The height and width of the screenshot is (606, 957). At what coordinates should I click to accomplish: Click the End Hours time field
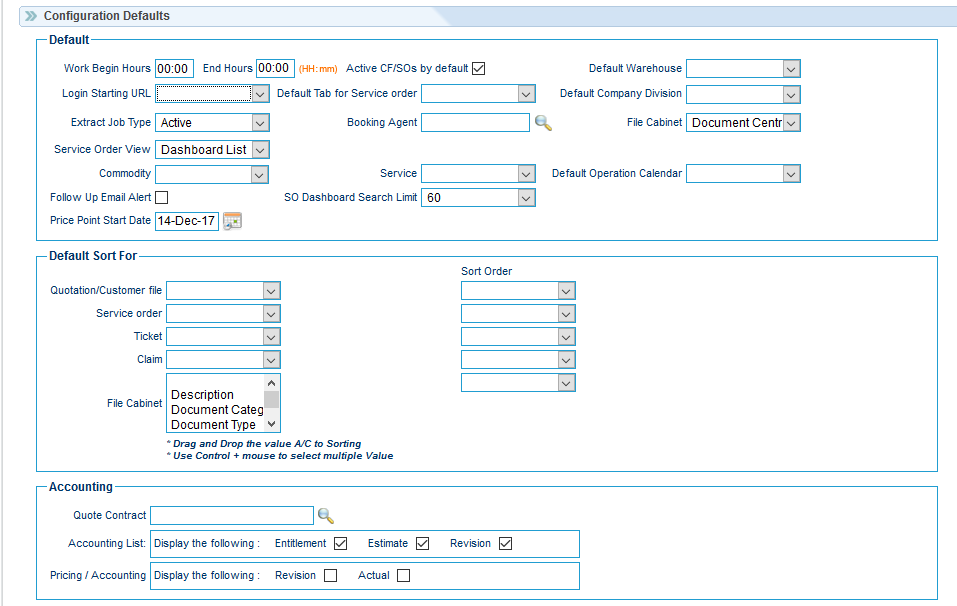275,68
